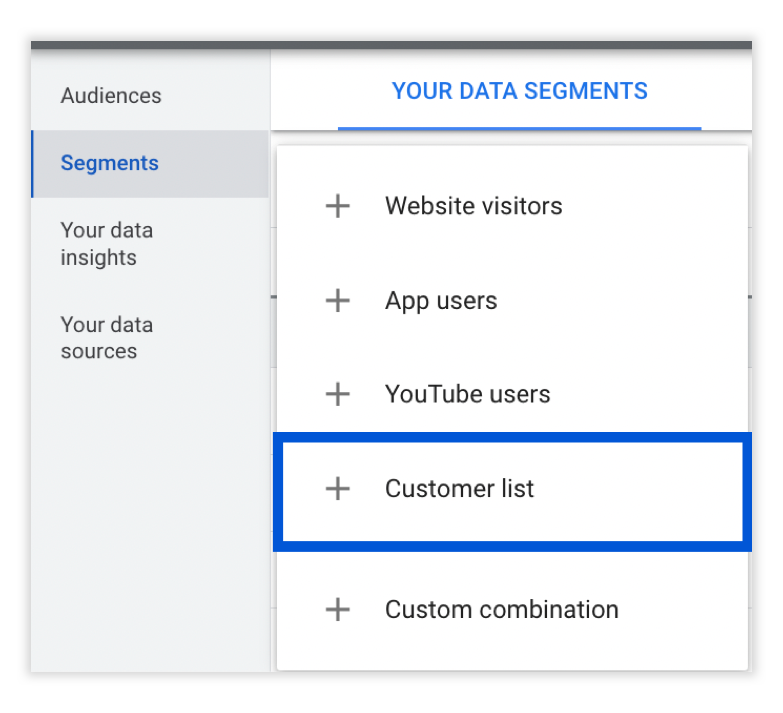Click the plus icon beside YouTube users

[338, 394]
